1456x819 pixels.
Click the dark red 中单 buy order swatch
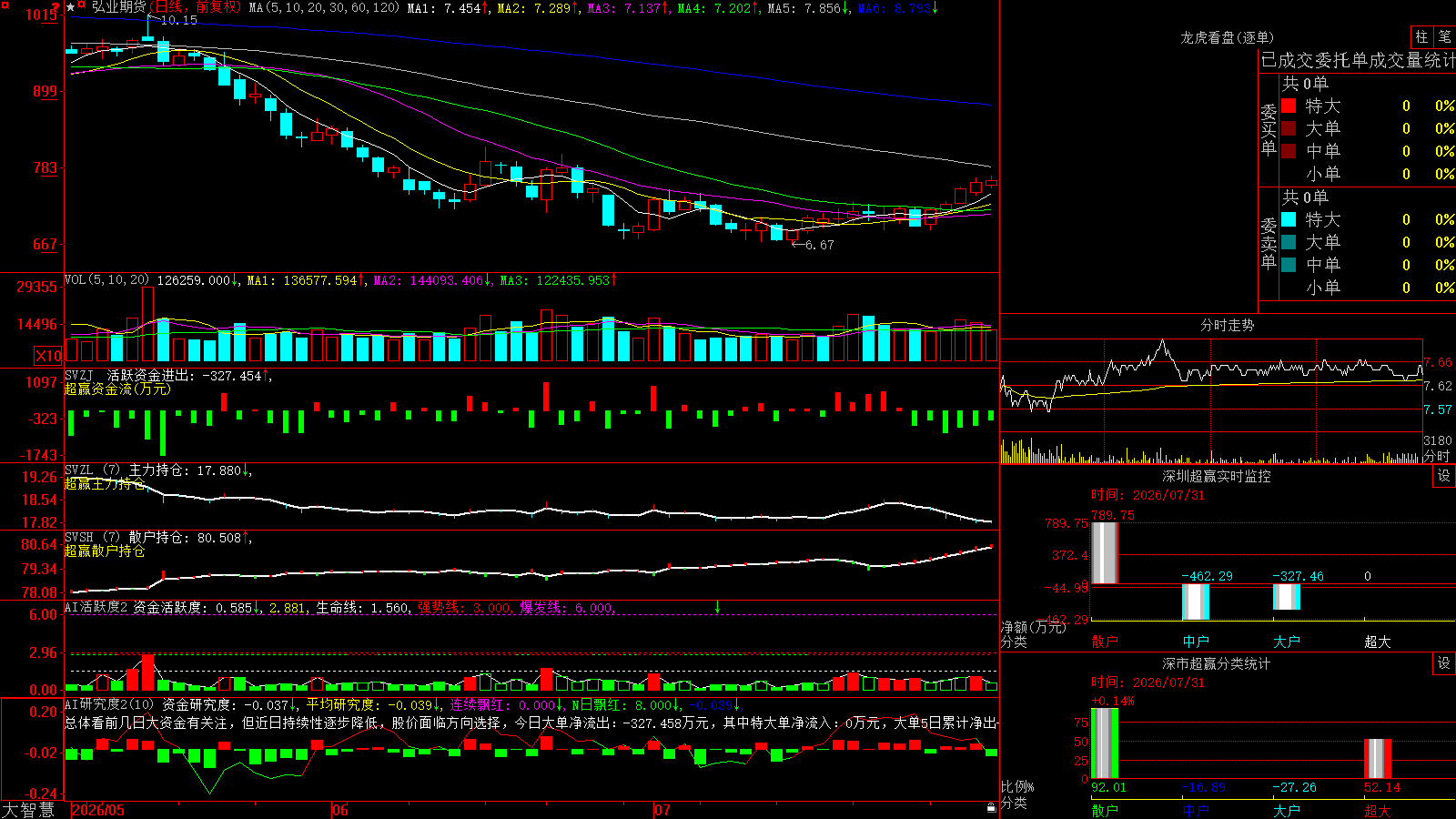tap(1289, 151)
